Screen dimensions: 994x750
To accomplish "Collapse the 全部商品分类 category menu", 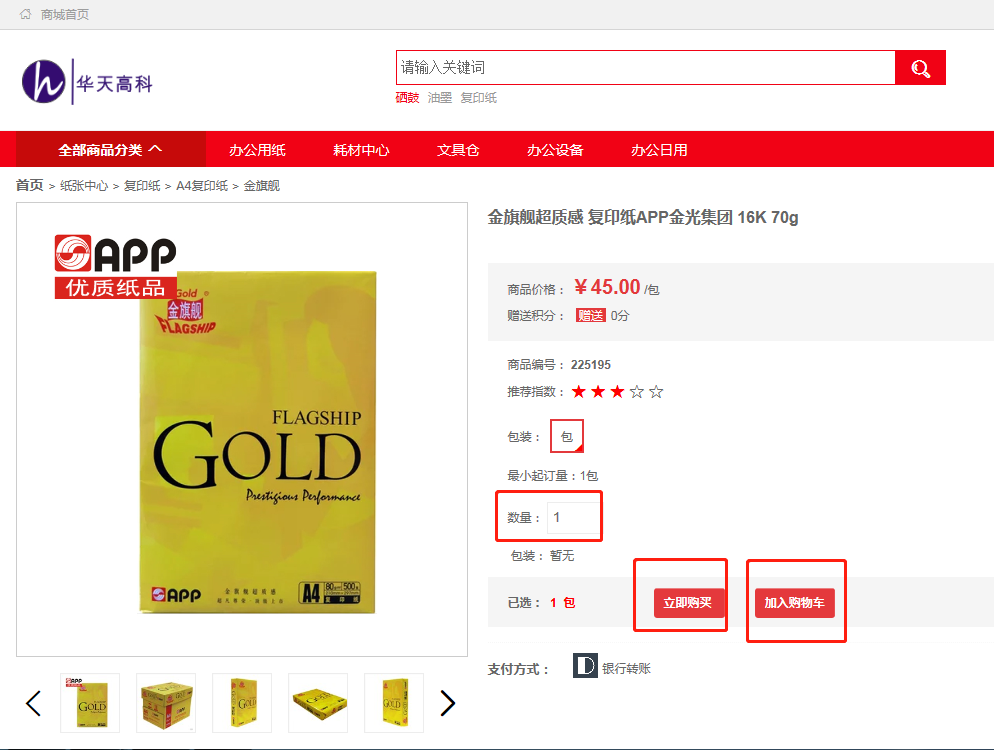I will click(110, 150).
